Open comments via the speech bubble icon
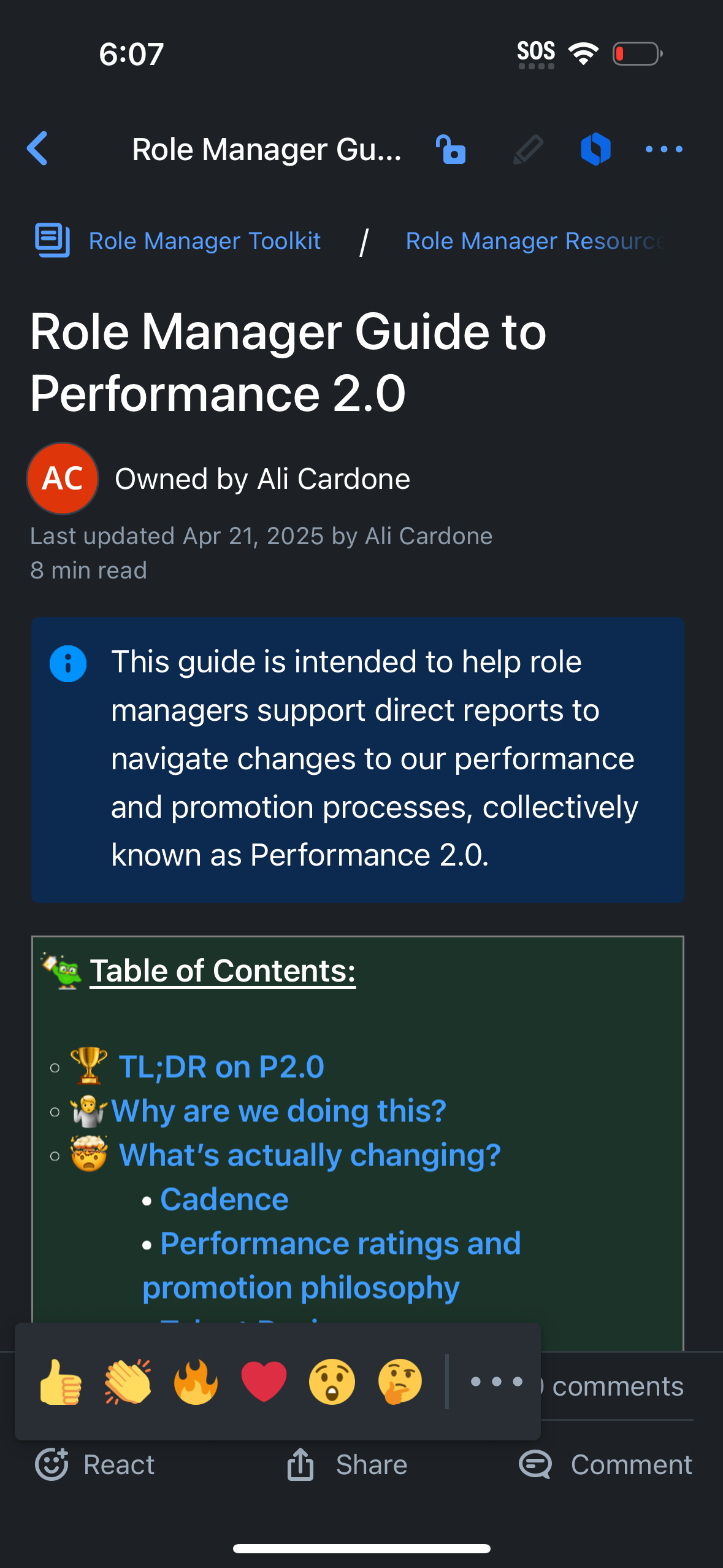 535,1464
